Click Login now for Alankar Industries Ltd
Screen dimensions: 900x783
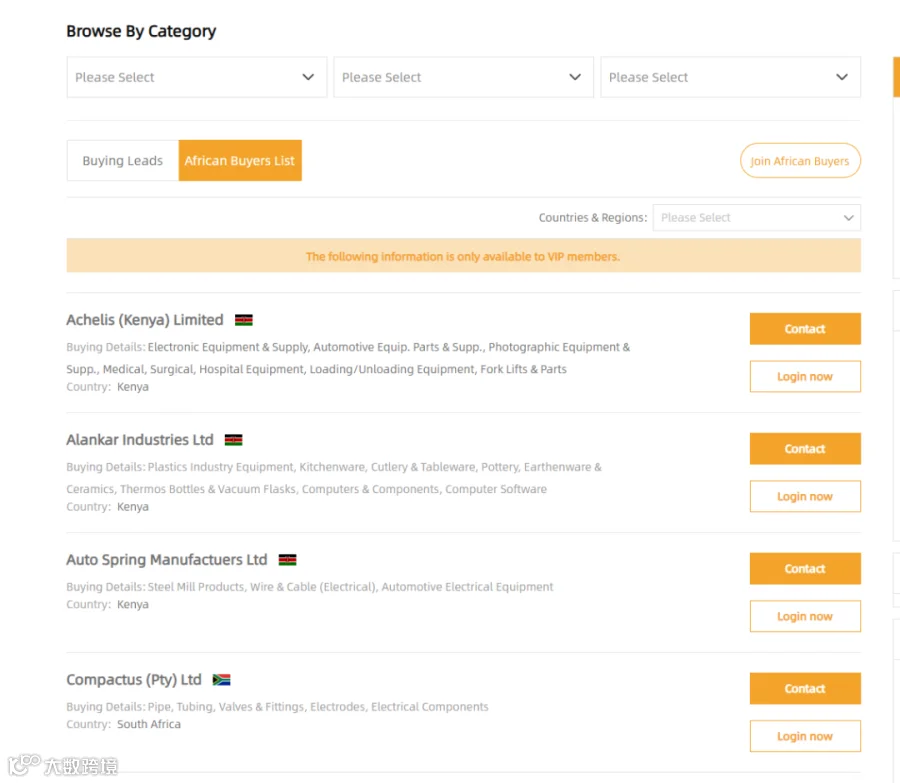click(x=805, y=497)
